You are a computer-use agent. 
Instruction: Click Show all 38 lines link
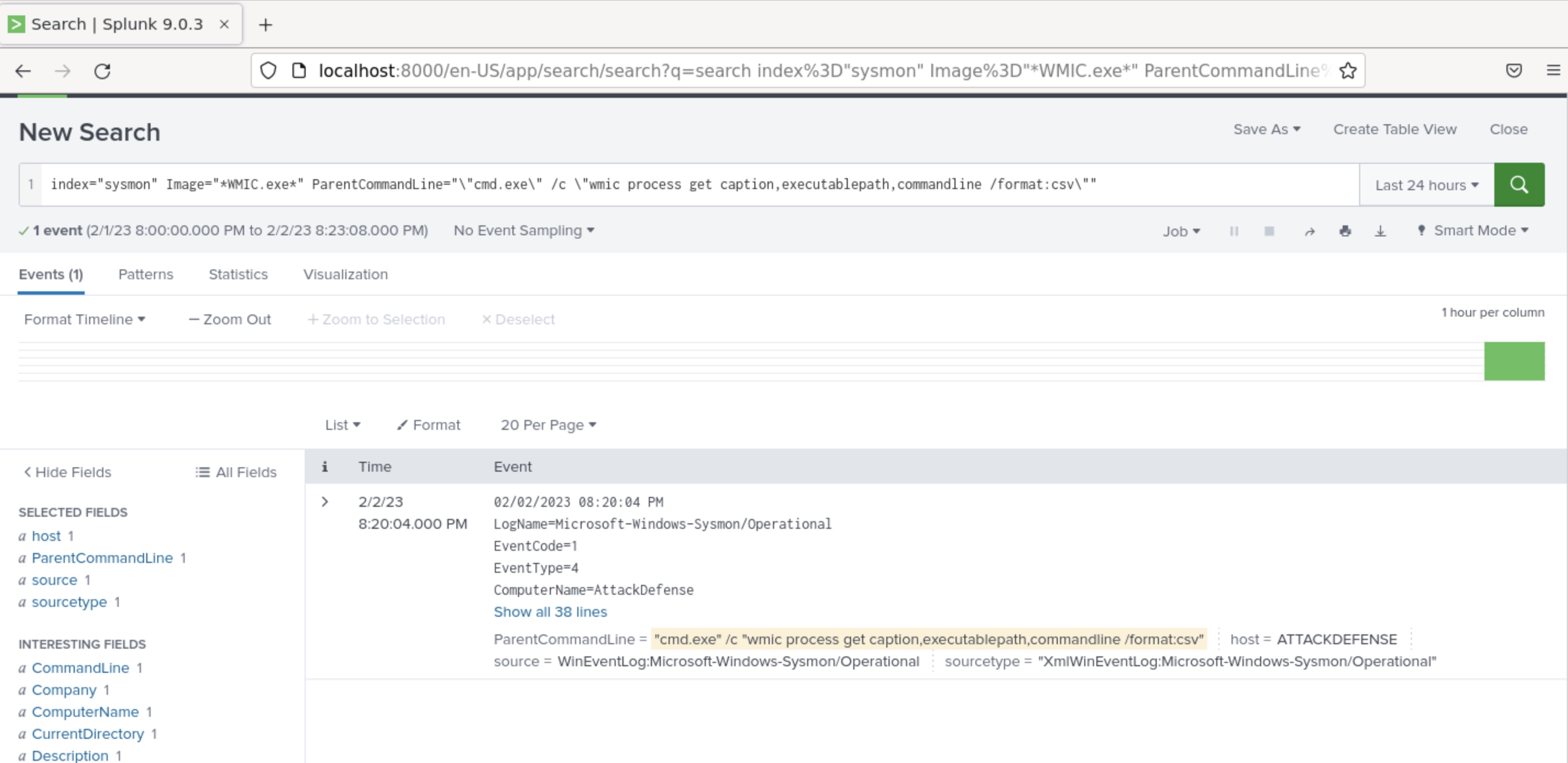point(550,611)
